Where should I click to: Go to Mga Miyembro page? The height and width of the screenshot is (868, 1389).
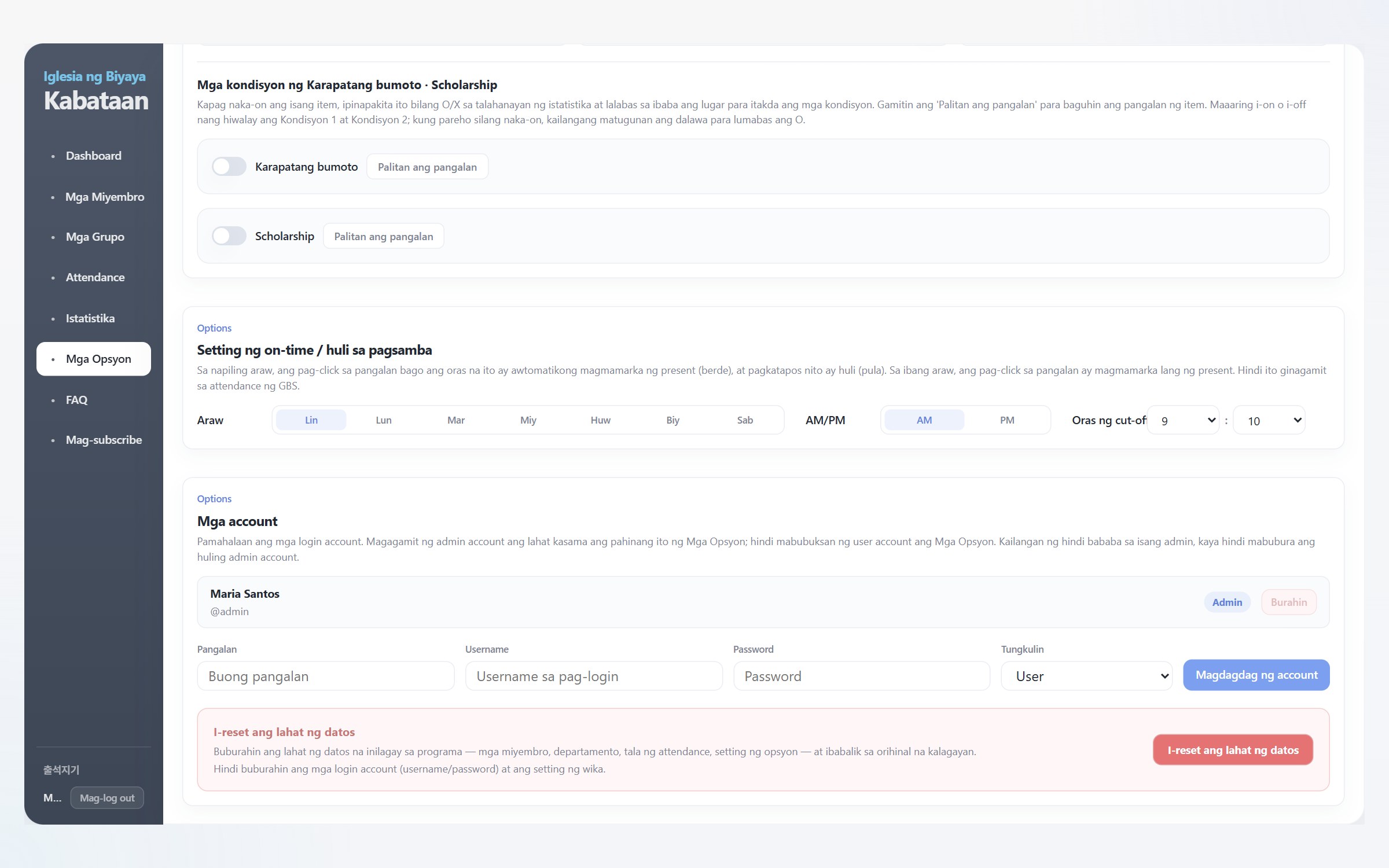pos(94,197)
